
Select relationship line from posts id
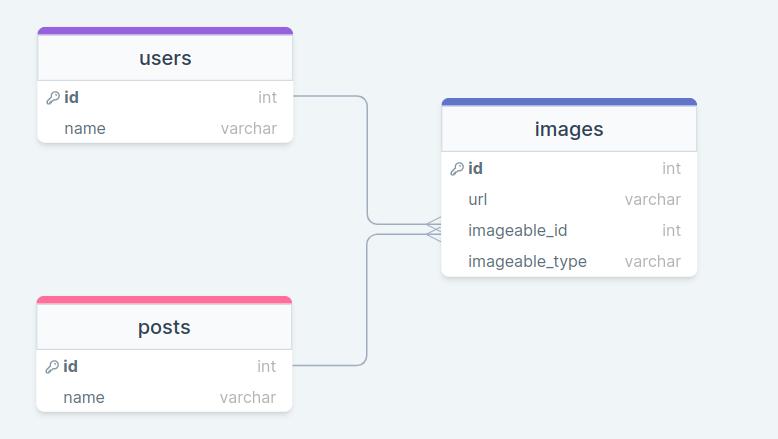tap(367, 300)
